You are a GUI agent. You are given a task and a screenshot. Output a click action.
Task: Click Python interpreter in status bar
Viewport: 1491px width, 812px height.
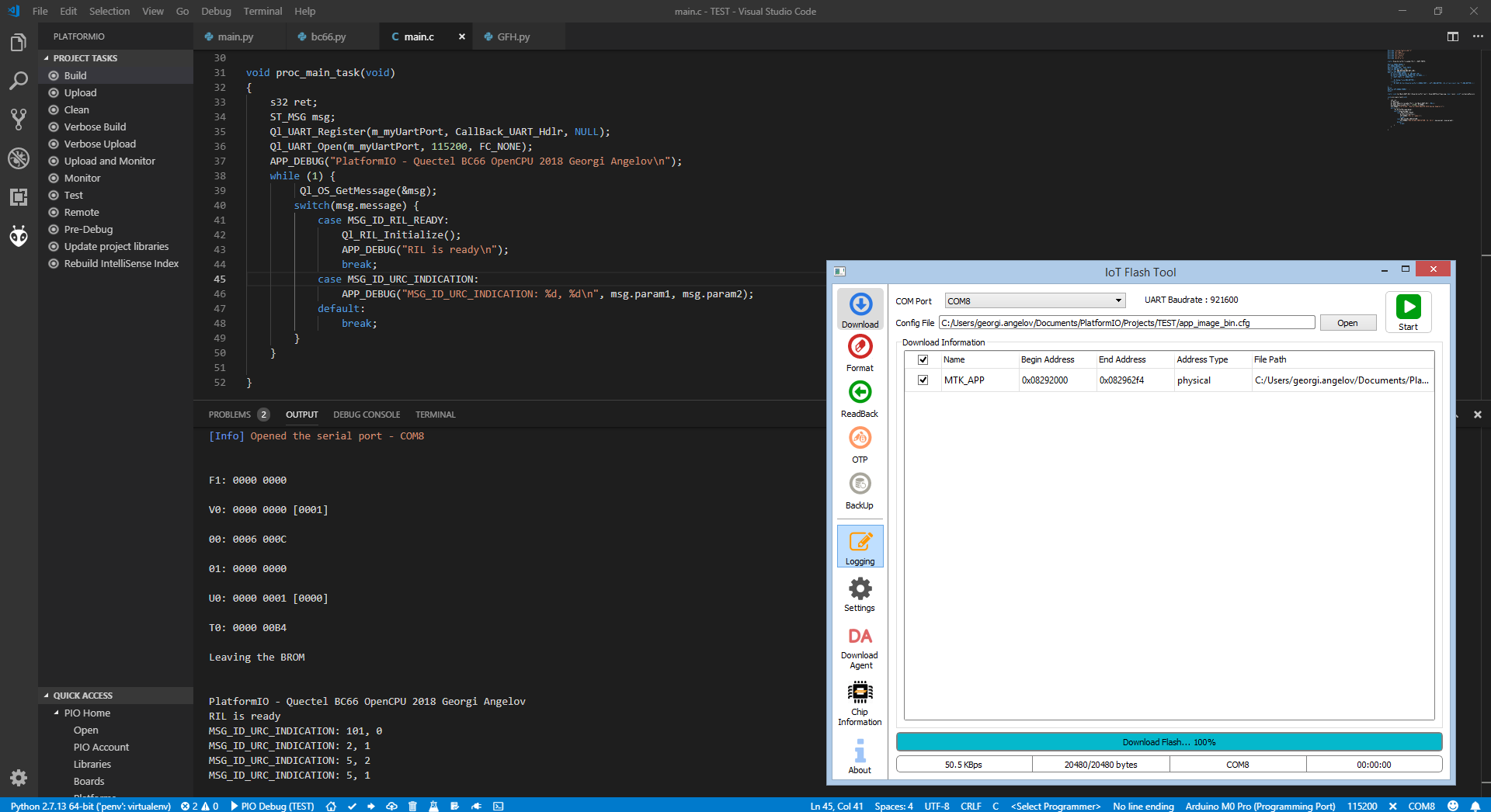[x=91, y=806]
